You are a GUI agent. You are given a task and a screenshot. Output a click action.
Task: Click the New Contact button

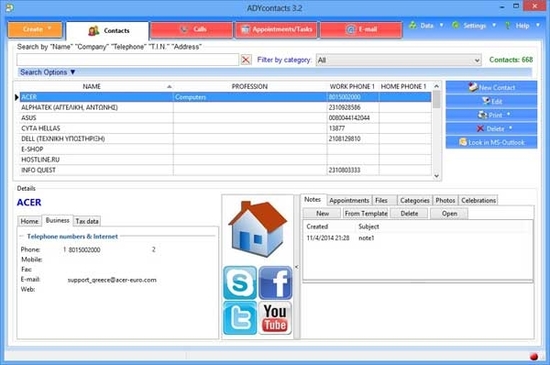point(491,87)
